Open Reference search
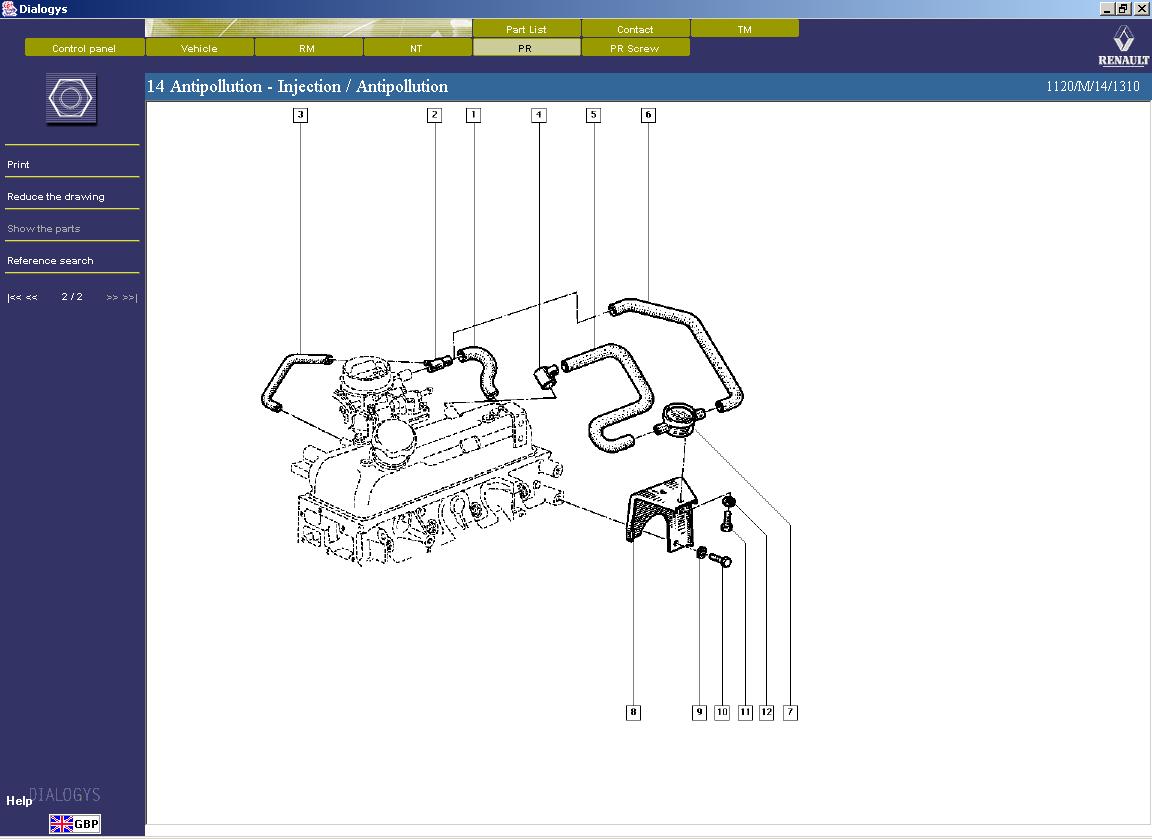Viewport: 1152px width, 839px height. [x=50, y=261]
